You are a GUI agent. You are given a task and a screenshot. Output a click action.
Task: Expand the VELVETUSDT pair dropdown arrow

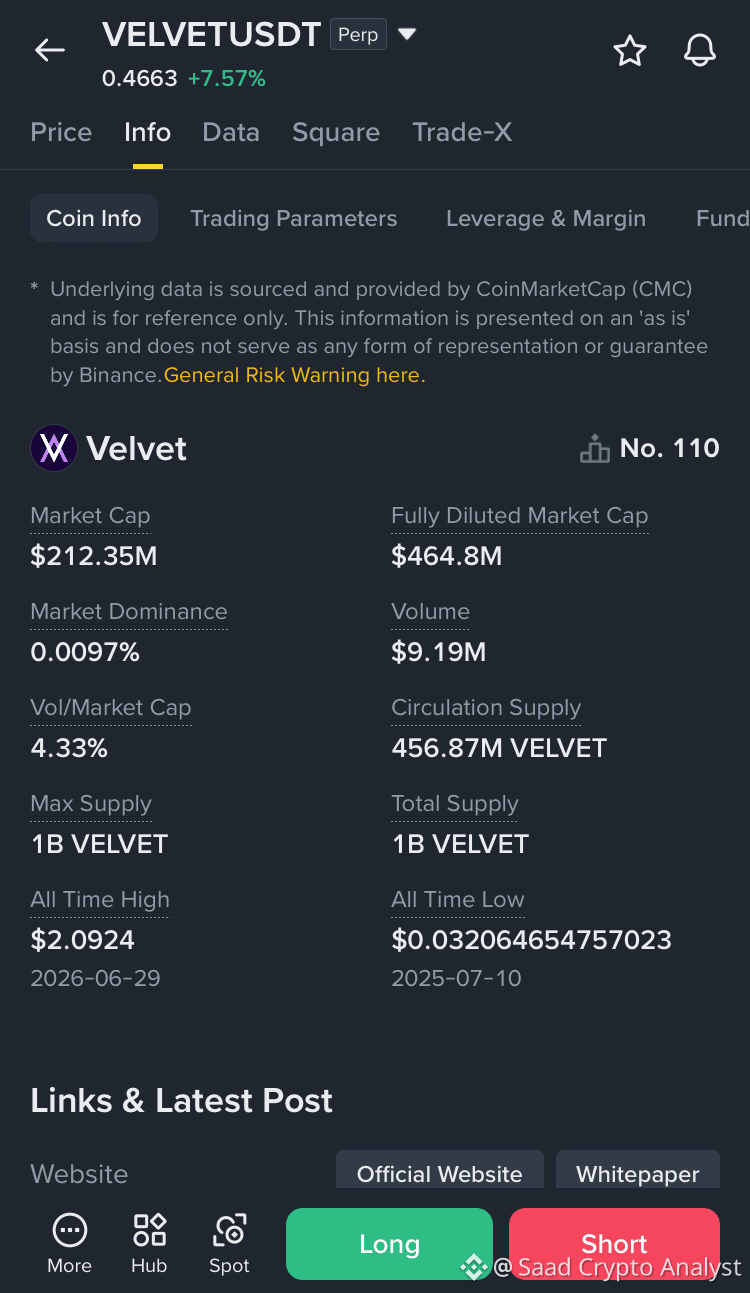click(407, 34)
